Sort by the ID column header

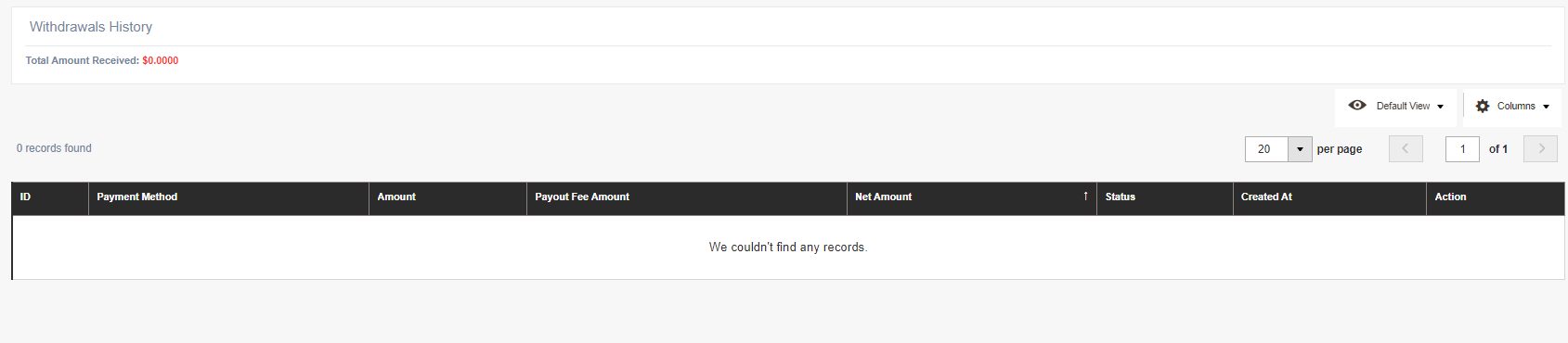[x=50, y=197]
